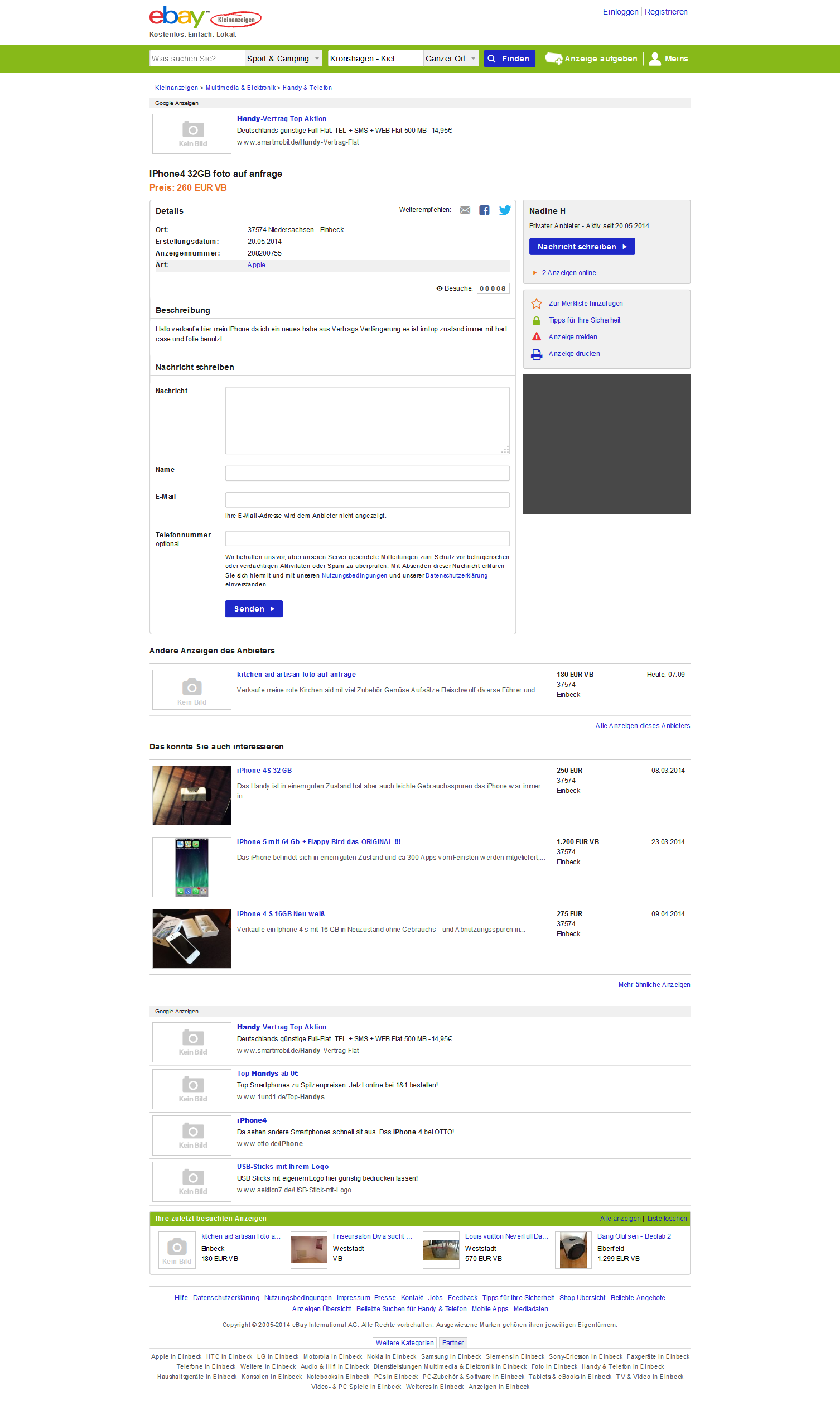Open the Ganzer Ort radius dropdown
This screenshot has height=1410, width=840.
451,59
